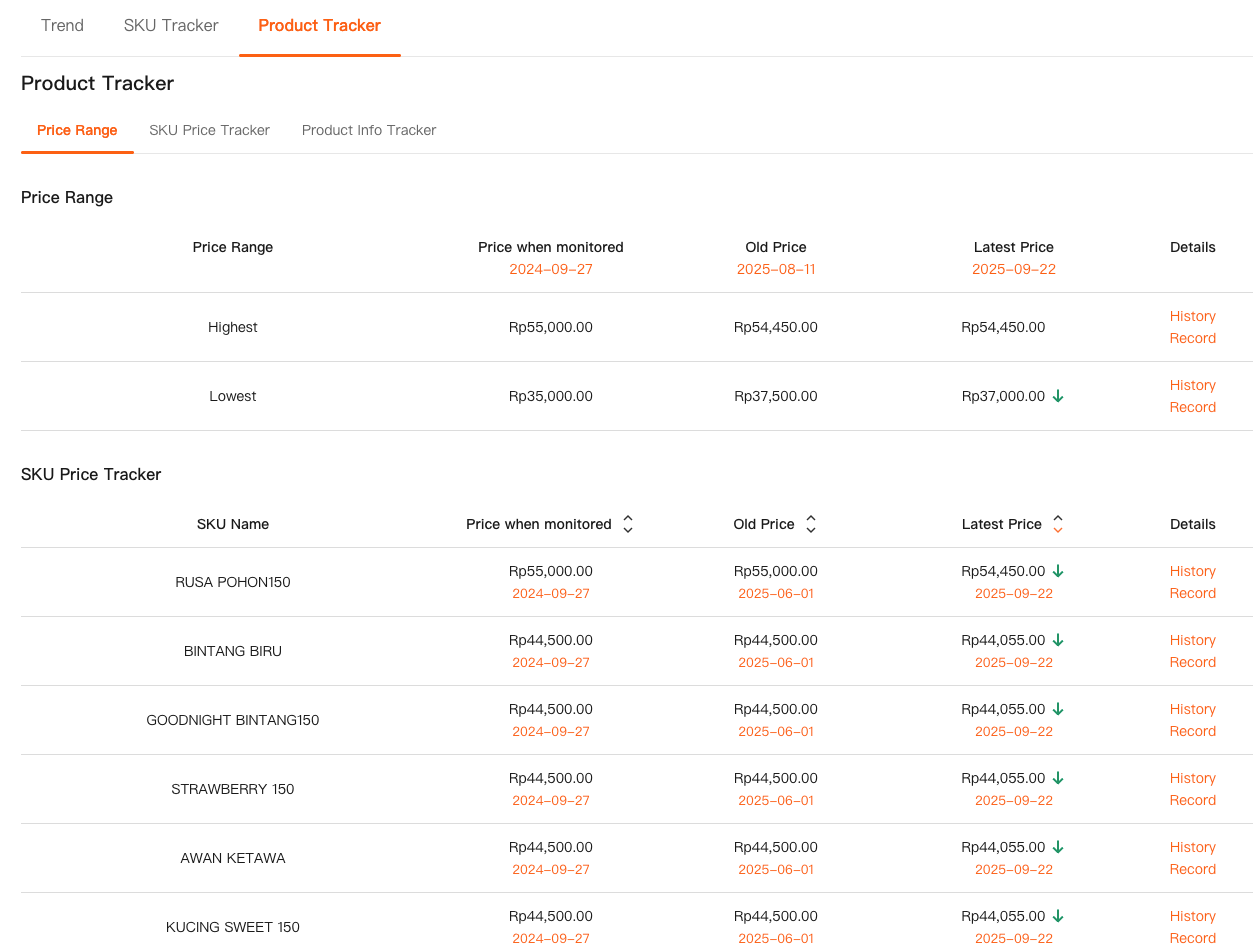Click price drop arrow for STRAWBERRY 150
1256x951 pixels.
[1058, 778]
